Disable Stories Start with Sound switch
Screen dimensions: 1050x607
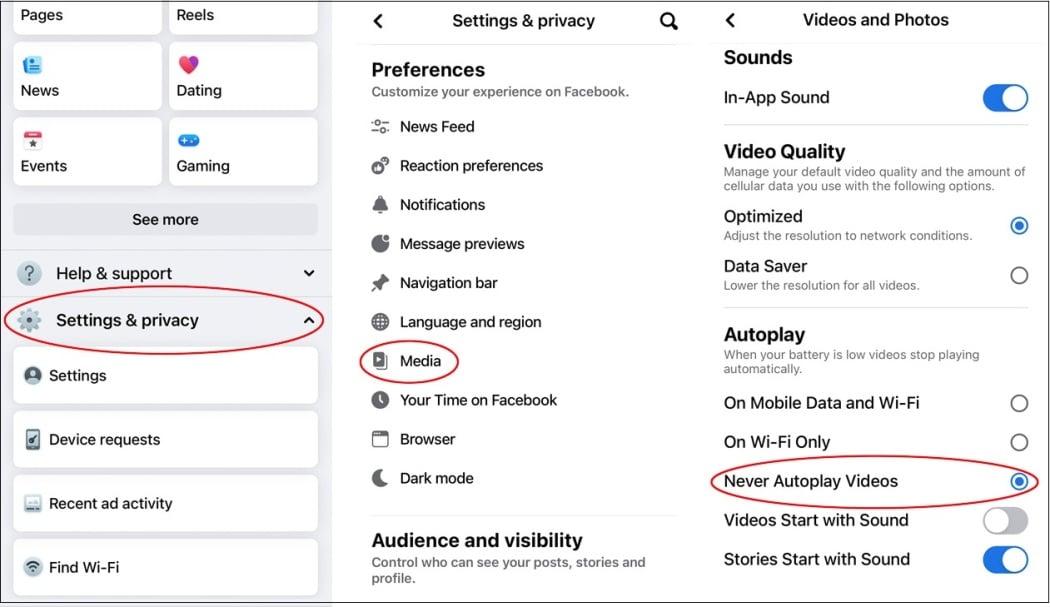pos(1005,559)
